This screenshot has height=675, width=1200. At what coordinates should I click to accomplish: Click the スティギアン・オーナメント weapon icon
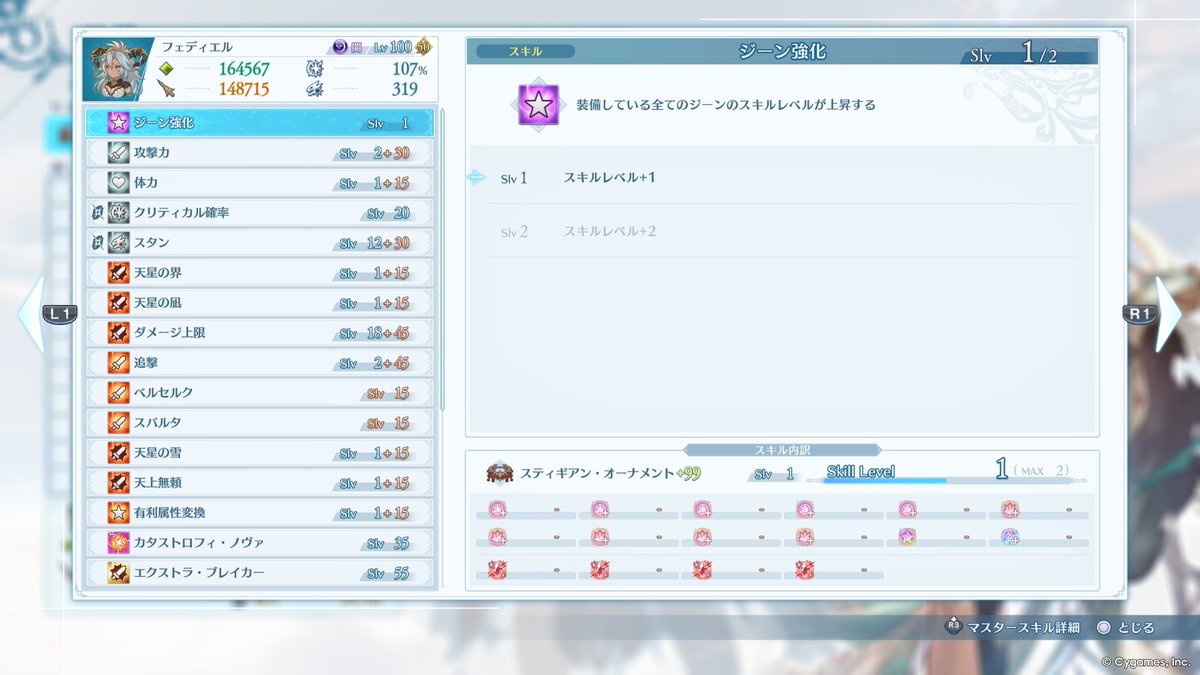(x=500, y=473)
